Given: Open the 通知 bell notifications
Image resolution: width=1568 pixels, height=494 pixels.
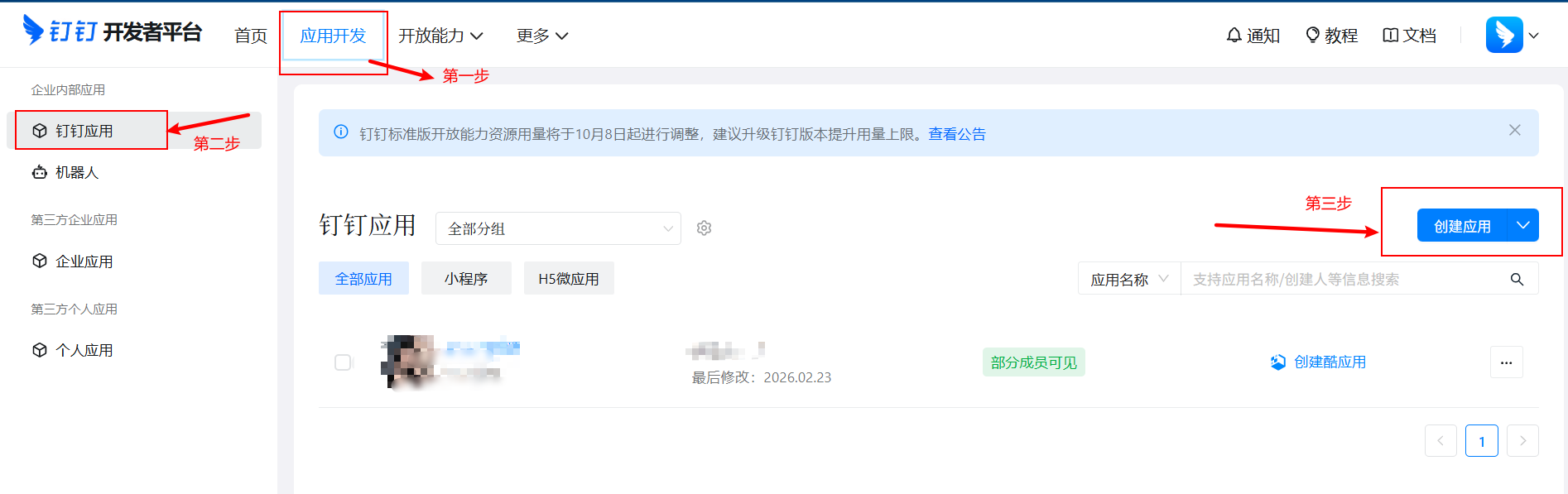Looking at the screenshot, I should click(1253, 36).
